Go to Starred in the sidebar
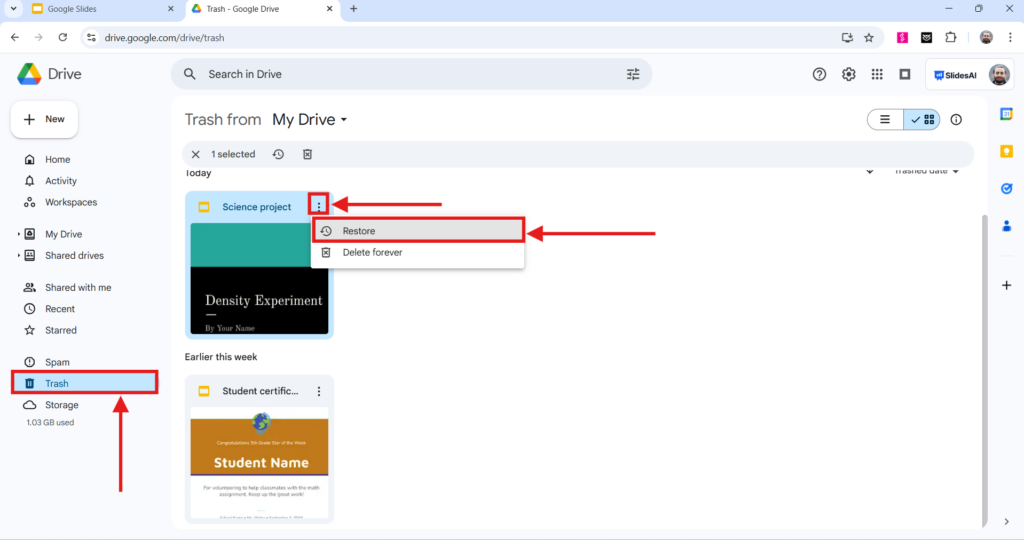Viewport: 1024px width, 540px height. (60, 330)
